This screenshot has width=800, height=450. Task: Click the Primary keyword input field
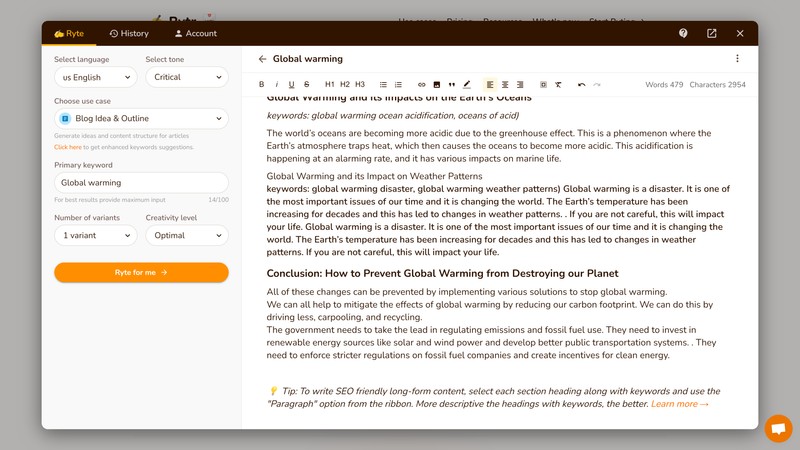click(x=141, y=183)
